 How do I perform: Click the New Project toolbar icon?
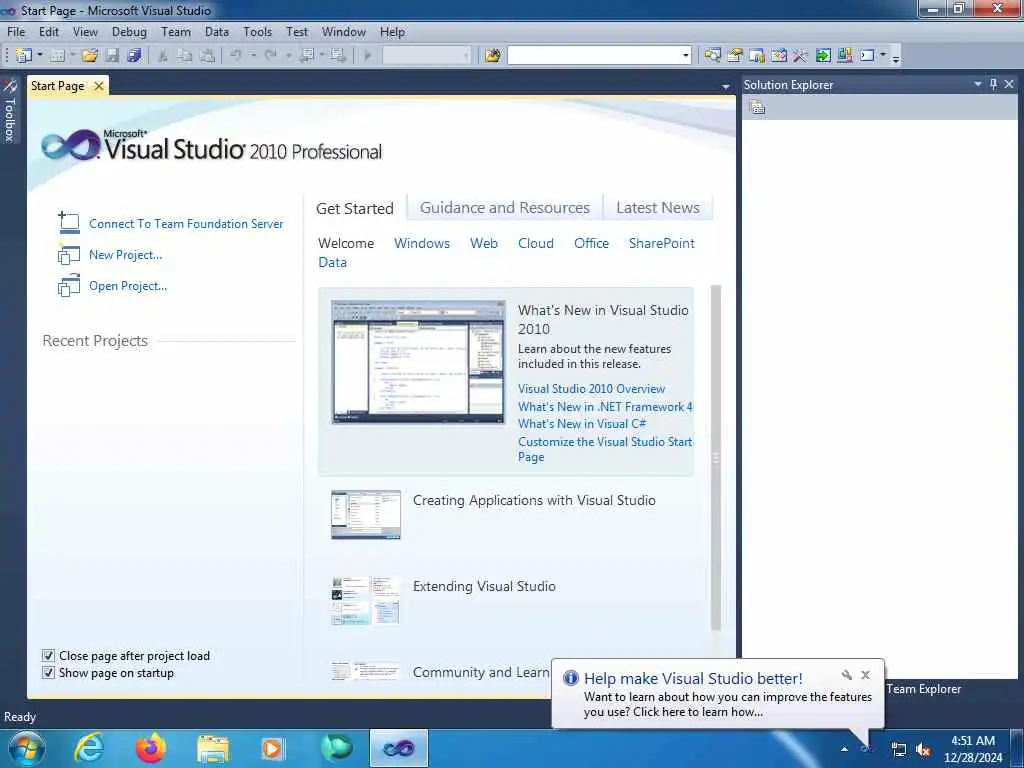[24, 56]
